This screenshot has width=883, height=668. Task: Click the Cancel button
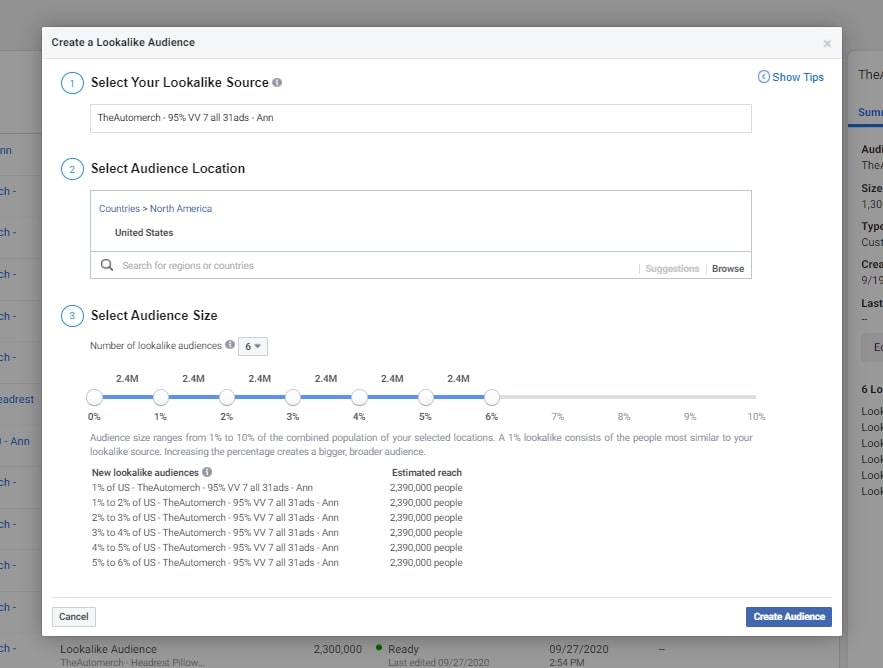[x=73, y=616]
